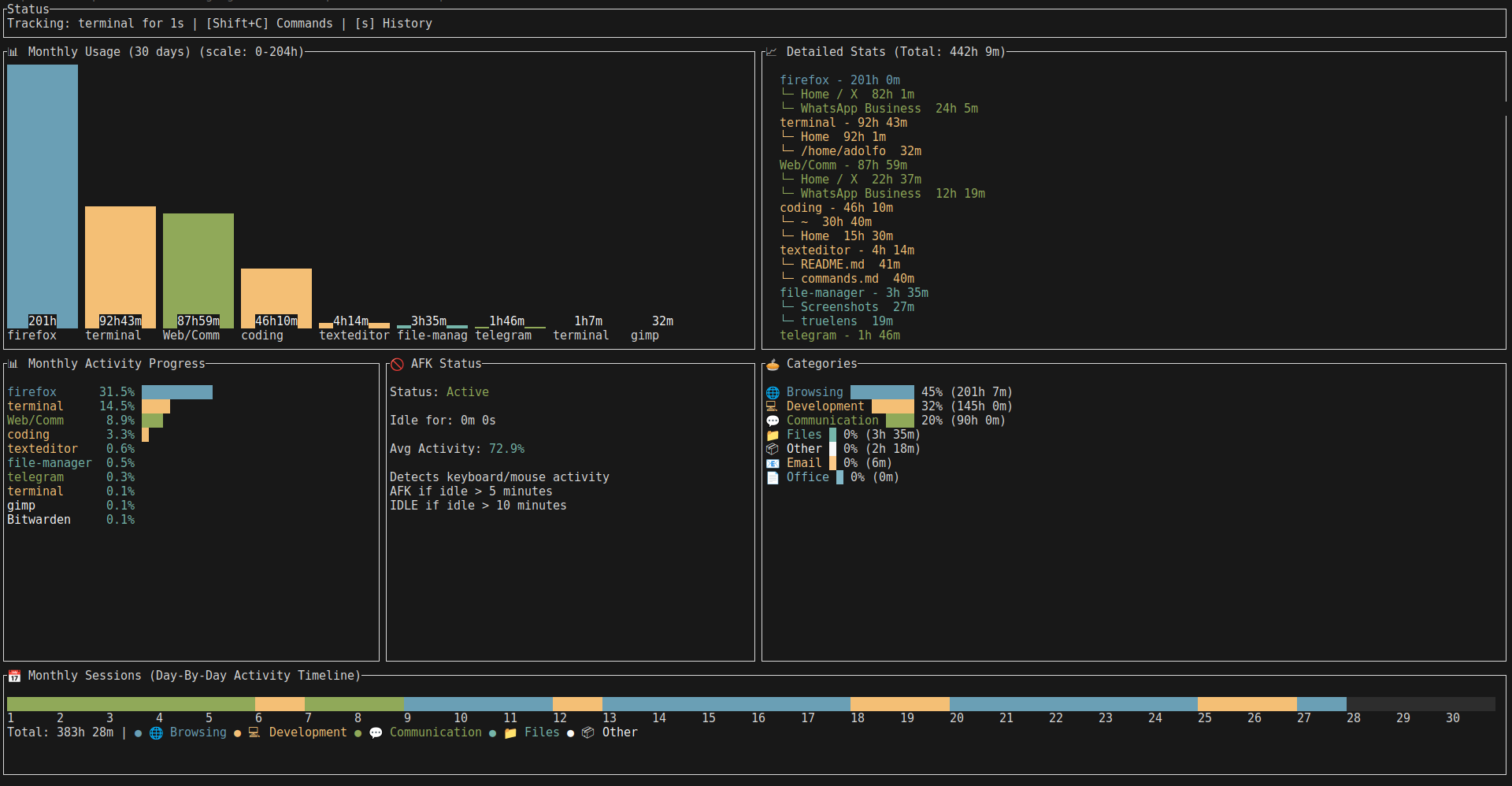Click the Files folder icon in Categories
Viewport: 1512px width, 786px height.
pos(773,435)
